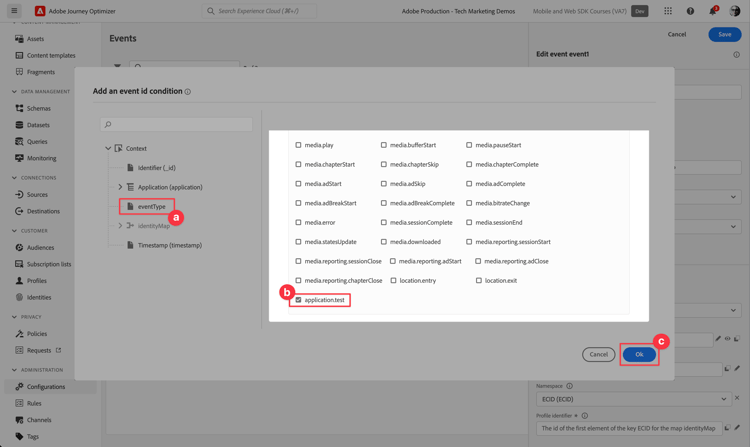
Task: Open the app switcher grid icon
Action: tap(668, 11)
